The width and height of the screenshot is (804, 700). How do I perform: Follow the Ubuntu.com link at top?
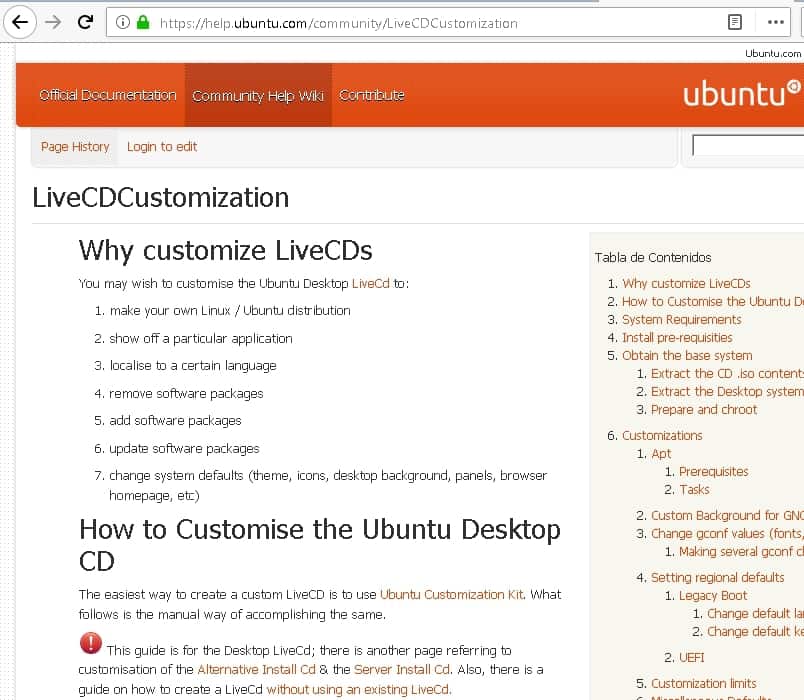tap(773, 53)
